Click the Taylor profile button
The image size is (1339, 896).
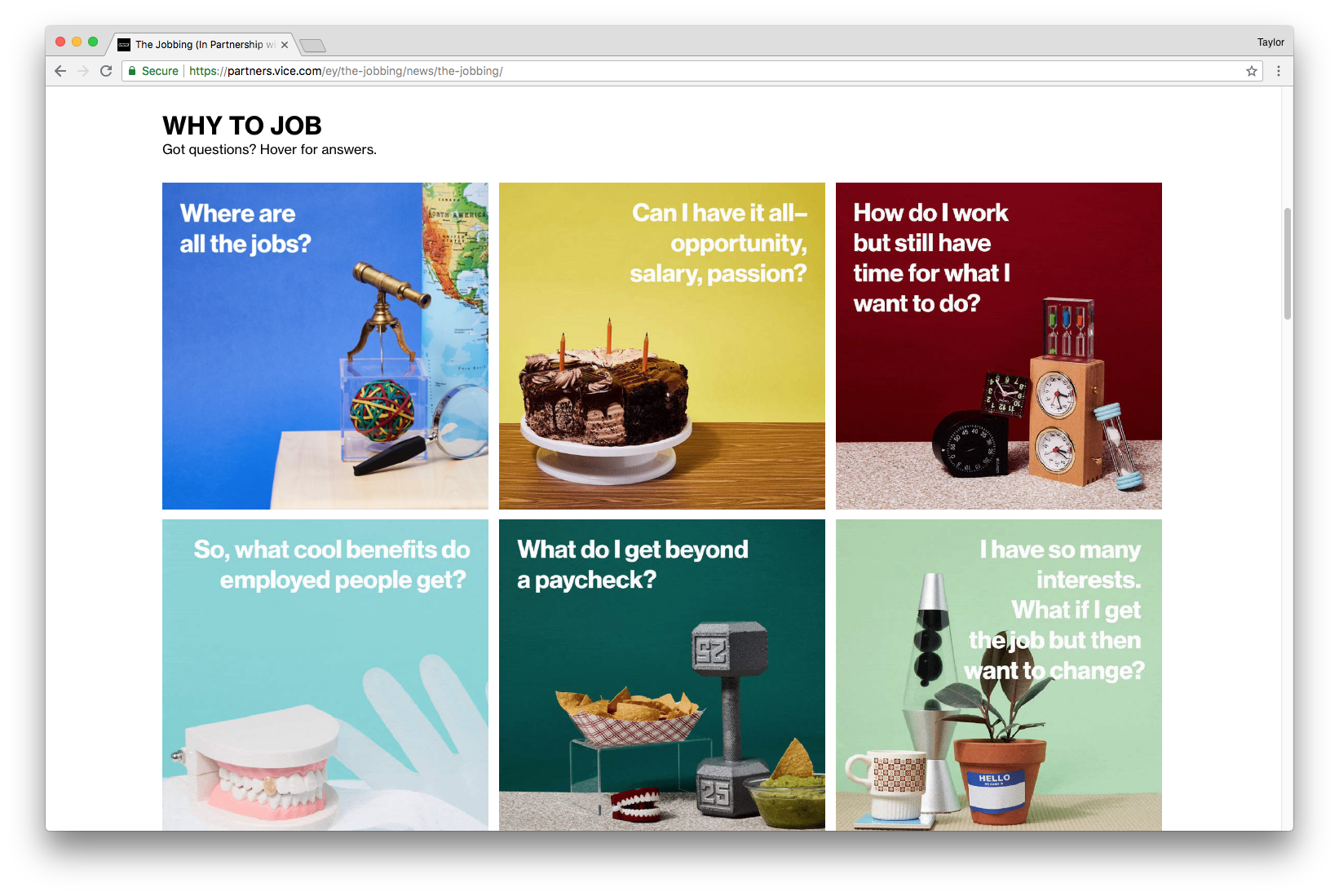[x=1271, y=42]
